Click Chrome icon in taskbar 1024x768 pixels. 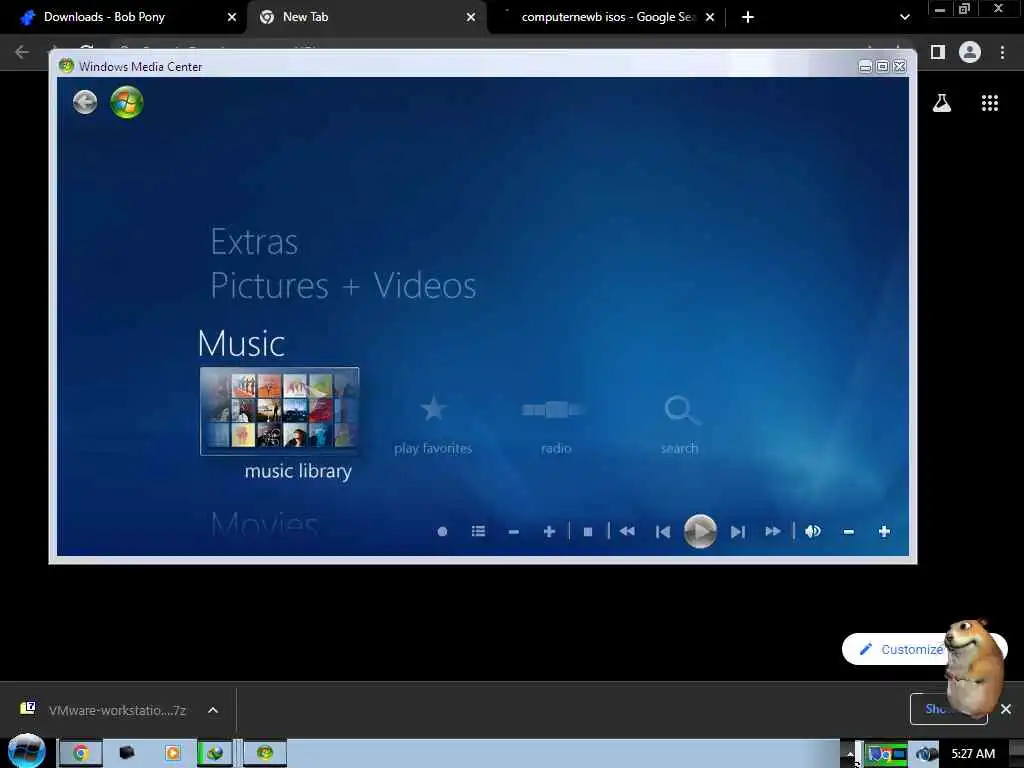tap(80, 753)
